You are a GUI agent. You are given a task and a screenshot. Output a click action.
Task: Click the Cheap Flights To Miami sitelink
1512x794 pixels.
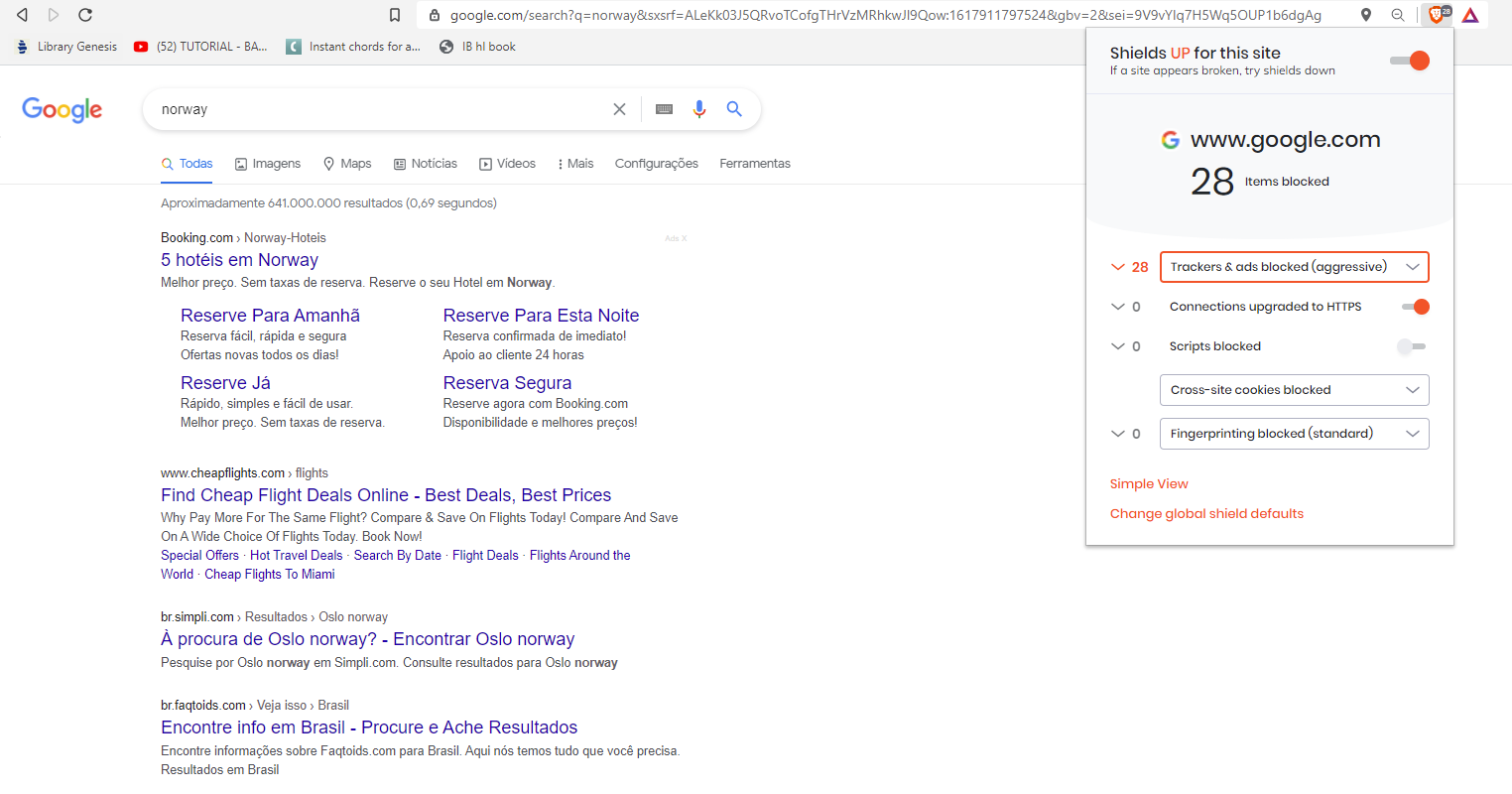click(x=270, y=575)
